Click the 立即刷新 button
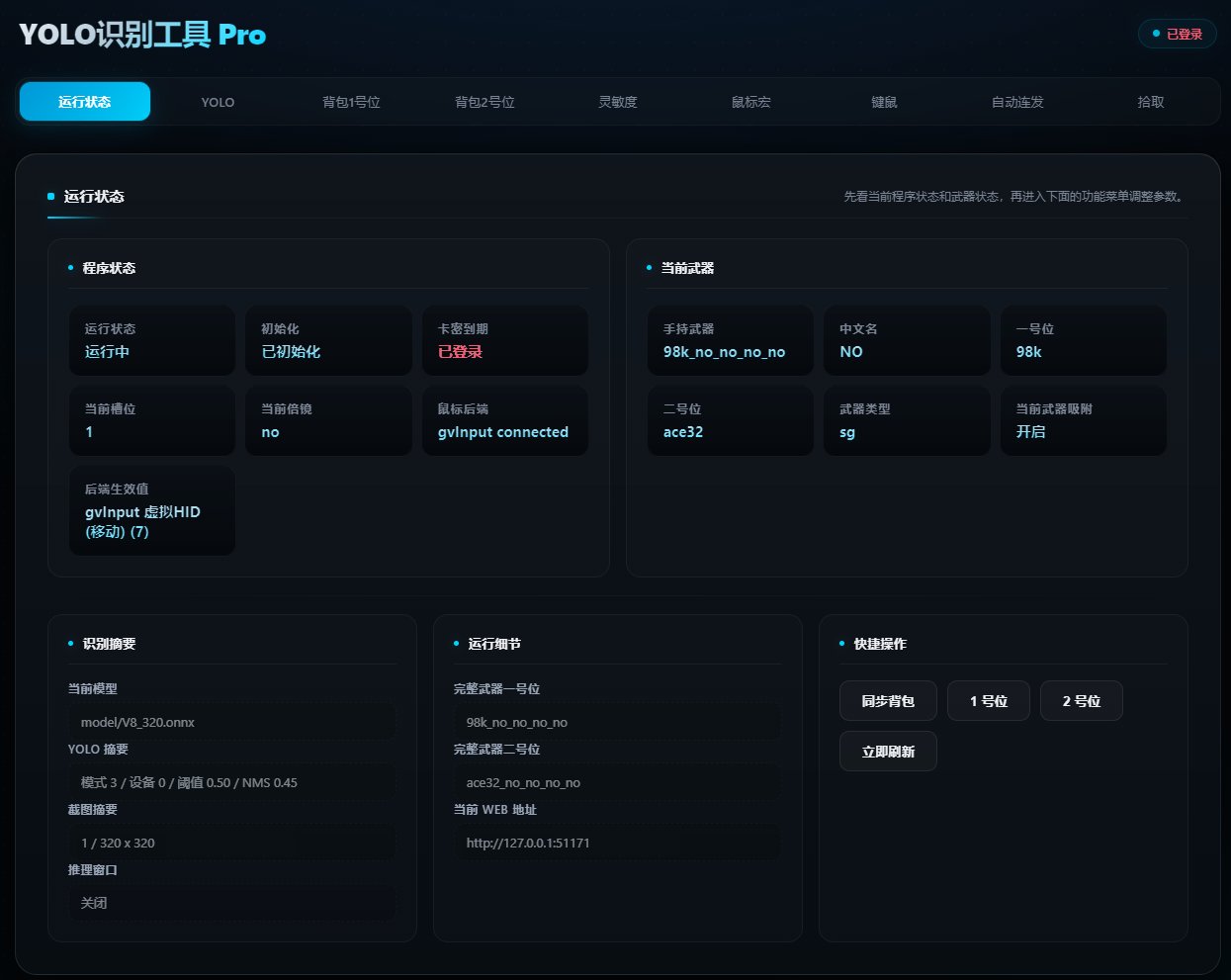The width and height of the screenshot is (1231, 980). (888, 752)
